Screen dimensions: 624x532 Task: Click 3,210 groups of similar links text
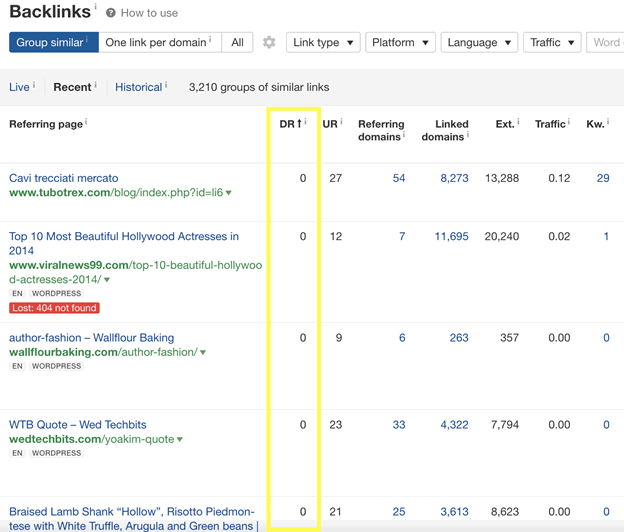(259, 87)
